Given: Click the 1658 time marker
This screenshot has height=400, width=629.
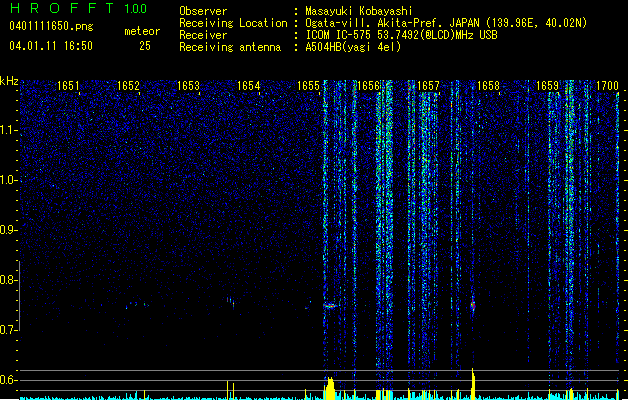Looking at the screenshot, I should click(488, 86).
